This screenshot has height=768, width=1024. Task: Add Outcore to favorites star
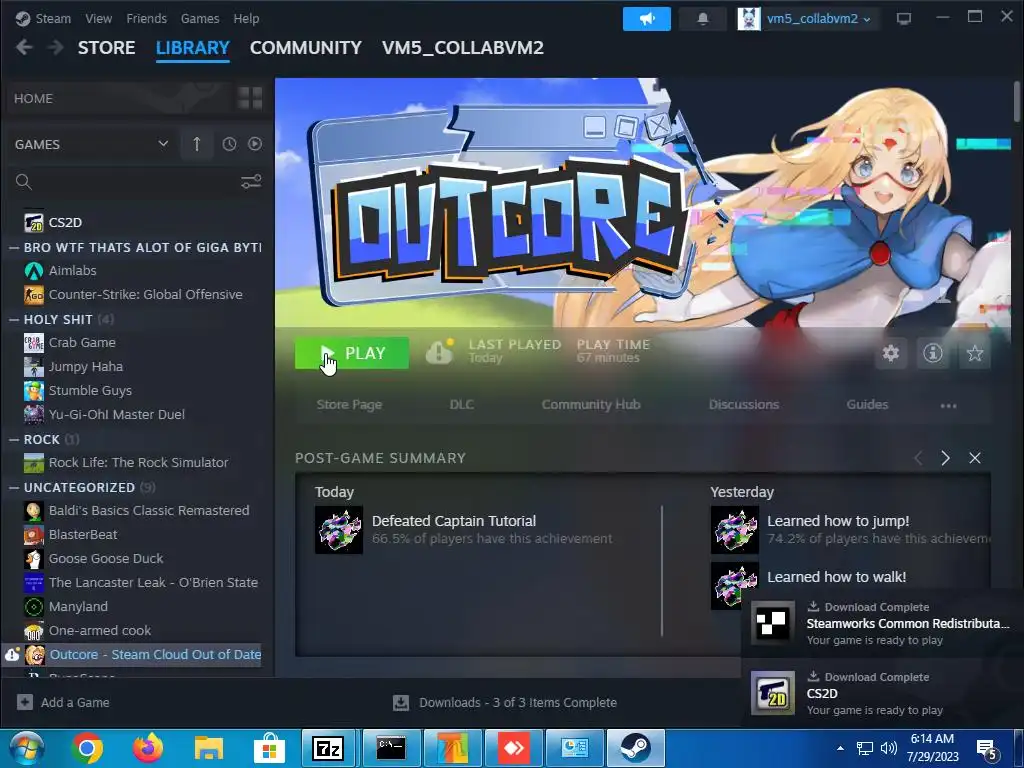pos(975,353)
